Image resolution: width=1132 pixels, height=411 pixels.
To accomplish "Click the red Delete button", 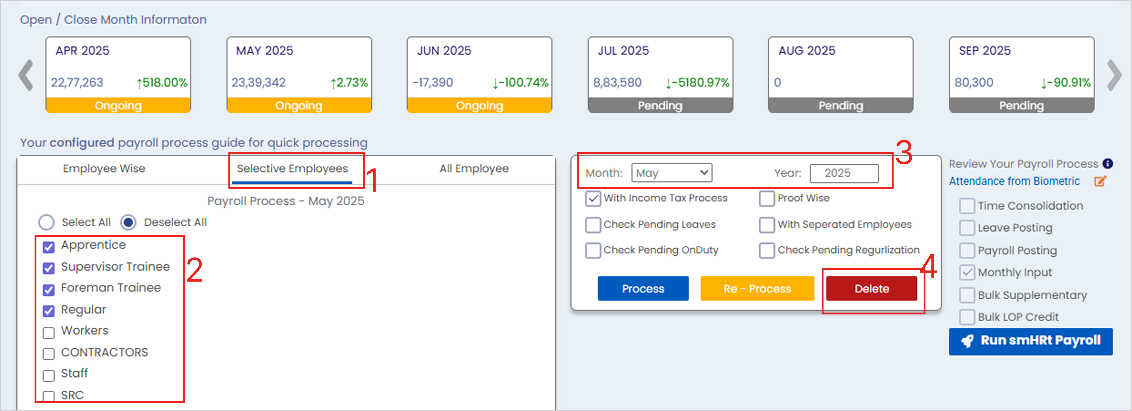I will pyautogui.click(x=871, y=288).
